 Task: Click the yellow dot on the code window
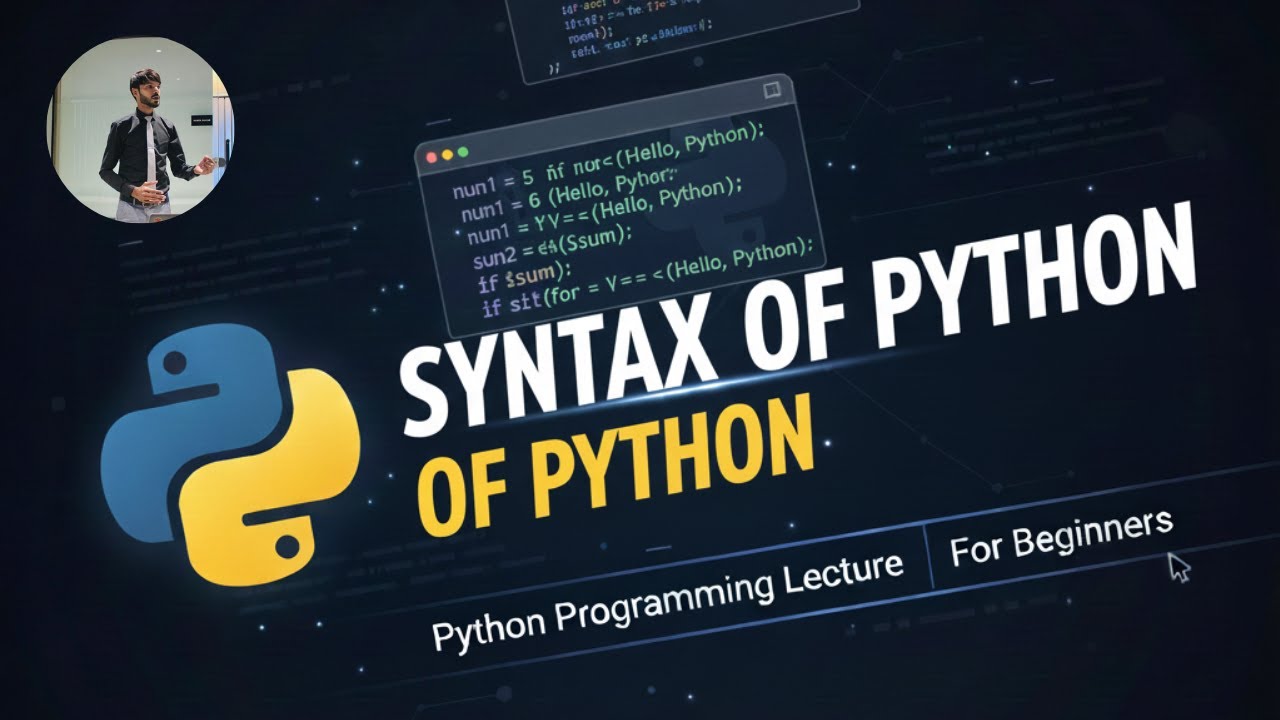(447, 155)
